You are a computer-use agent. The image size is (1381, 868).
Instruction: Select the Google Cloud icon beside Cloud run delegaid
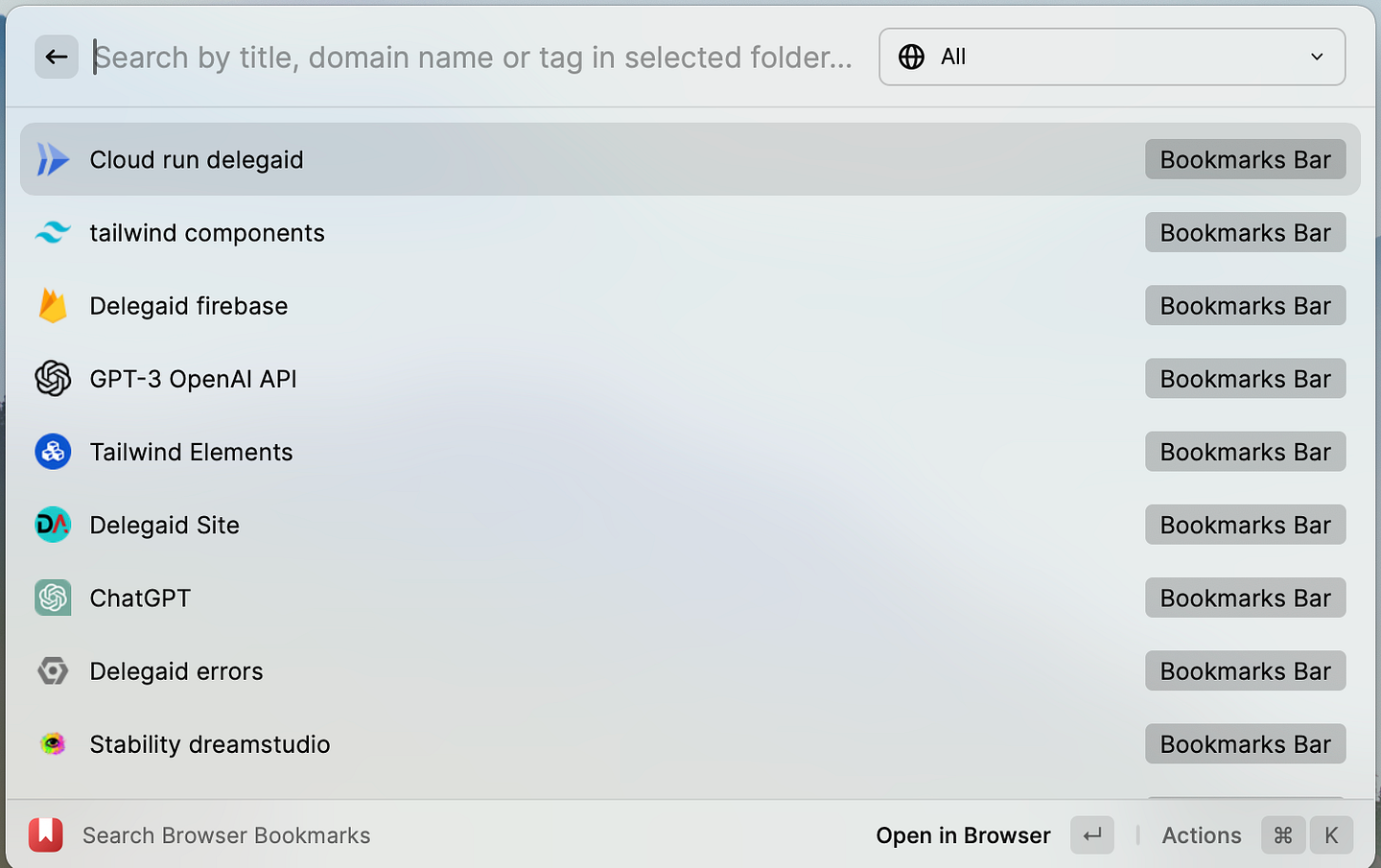click(53, 159)
